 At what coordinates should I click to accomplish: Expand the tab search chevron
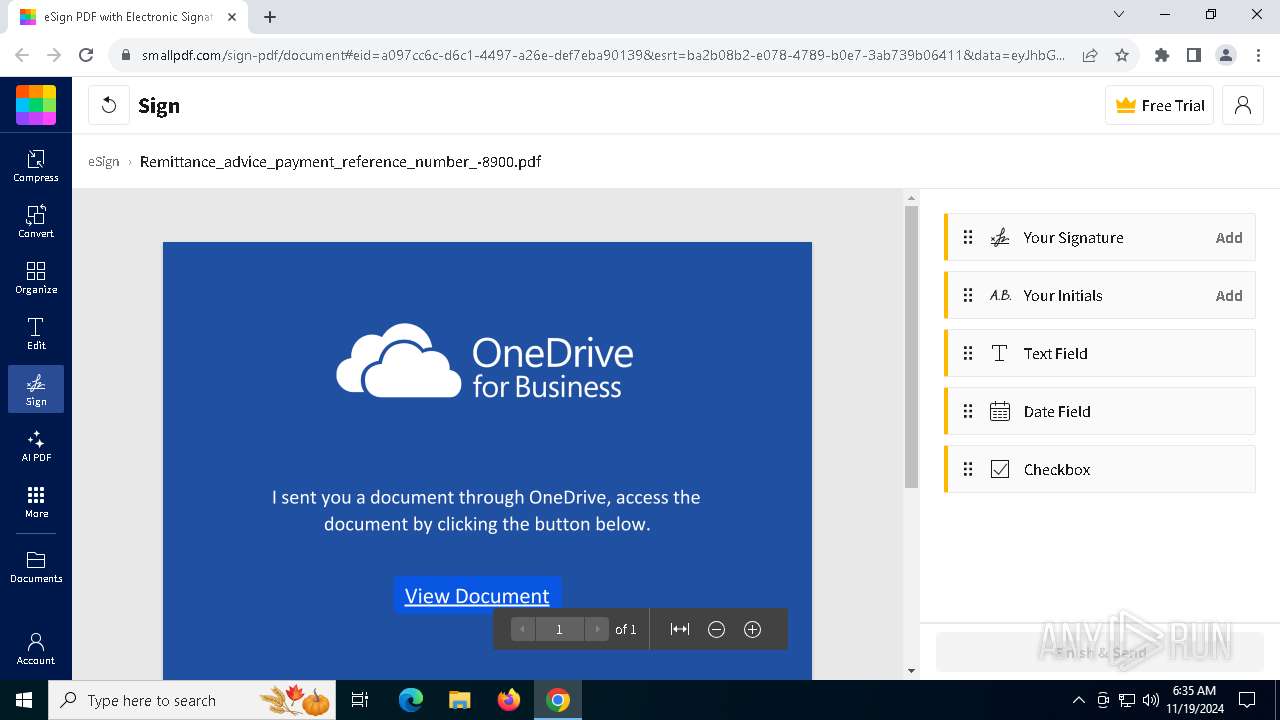(x=1119, y=15)
